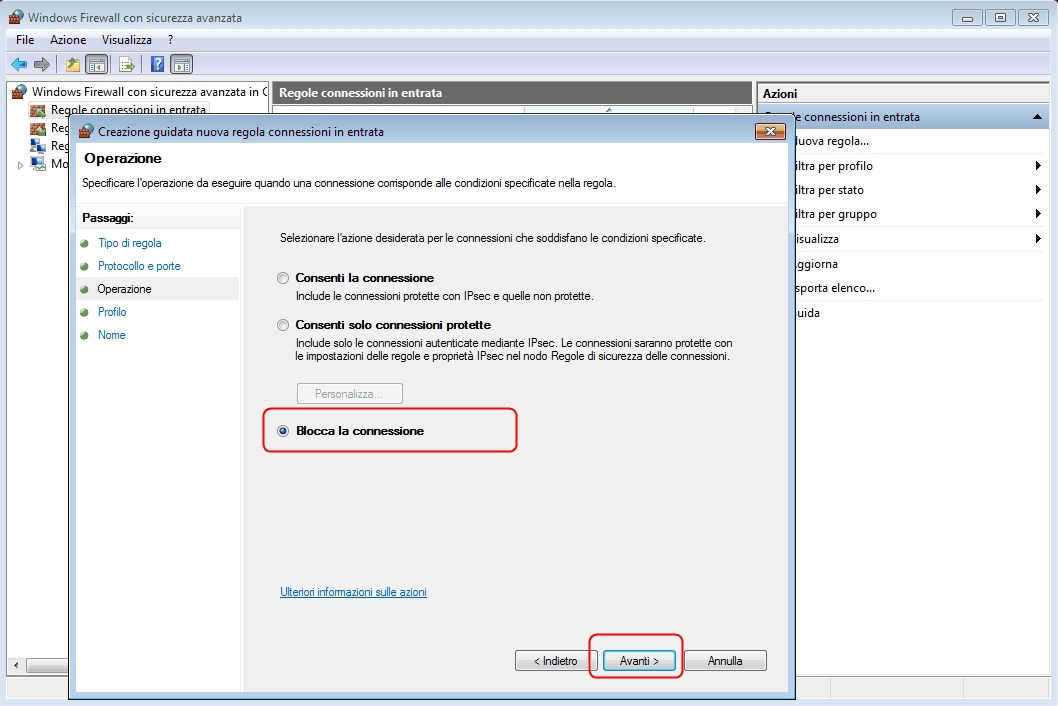
Task: Click the Up one level folder icon
Action: (x=73, y=65)
